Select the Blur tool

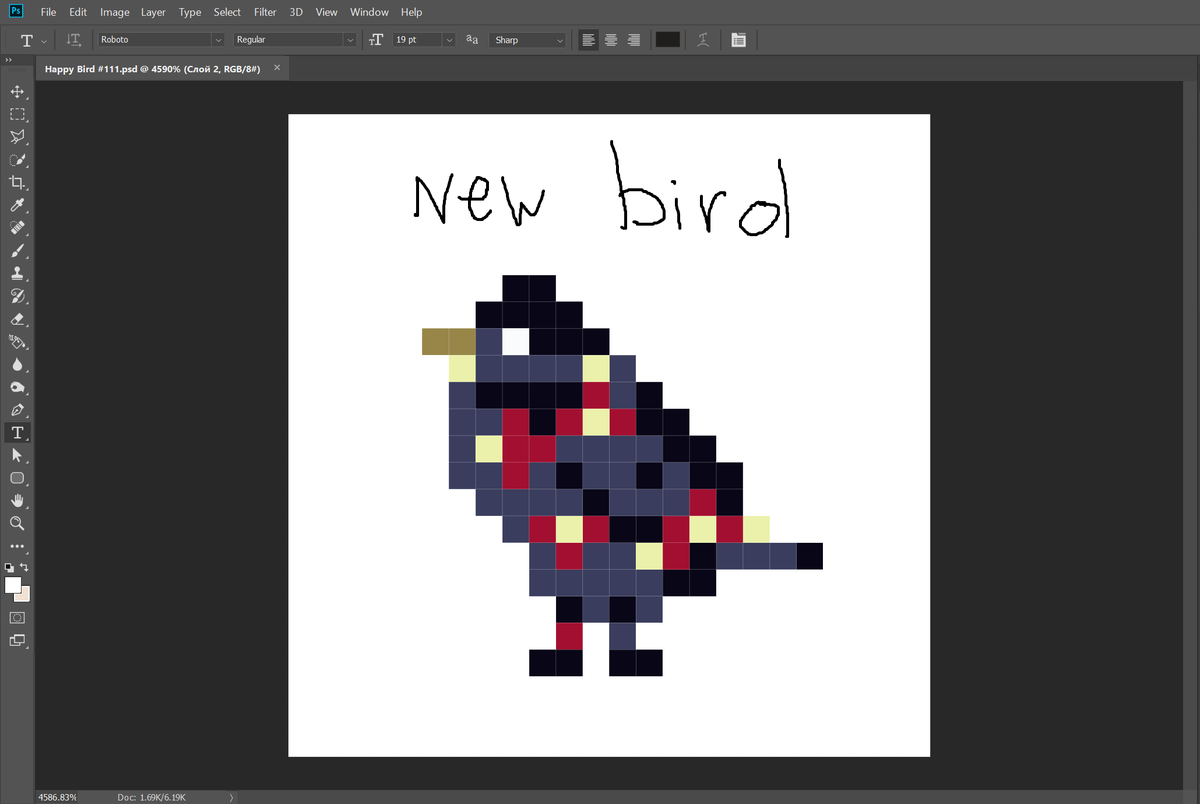tap(17, 364)
